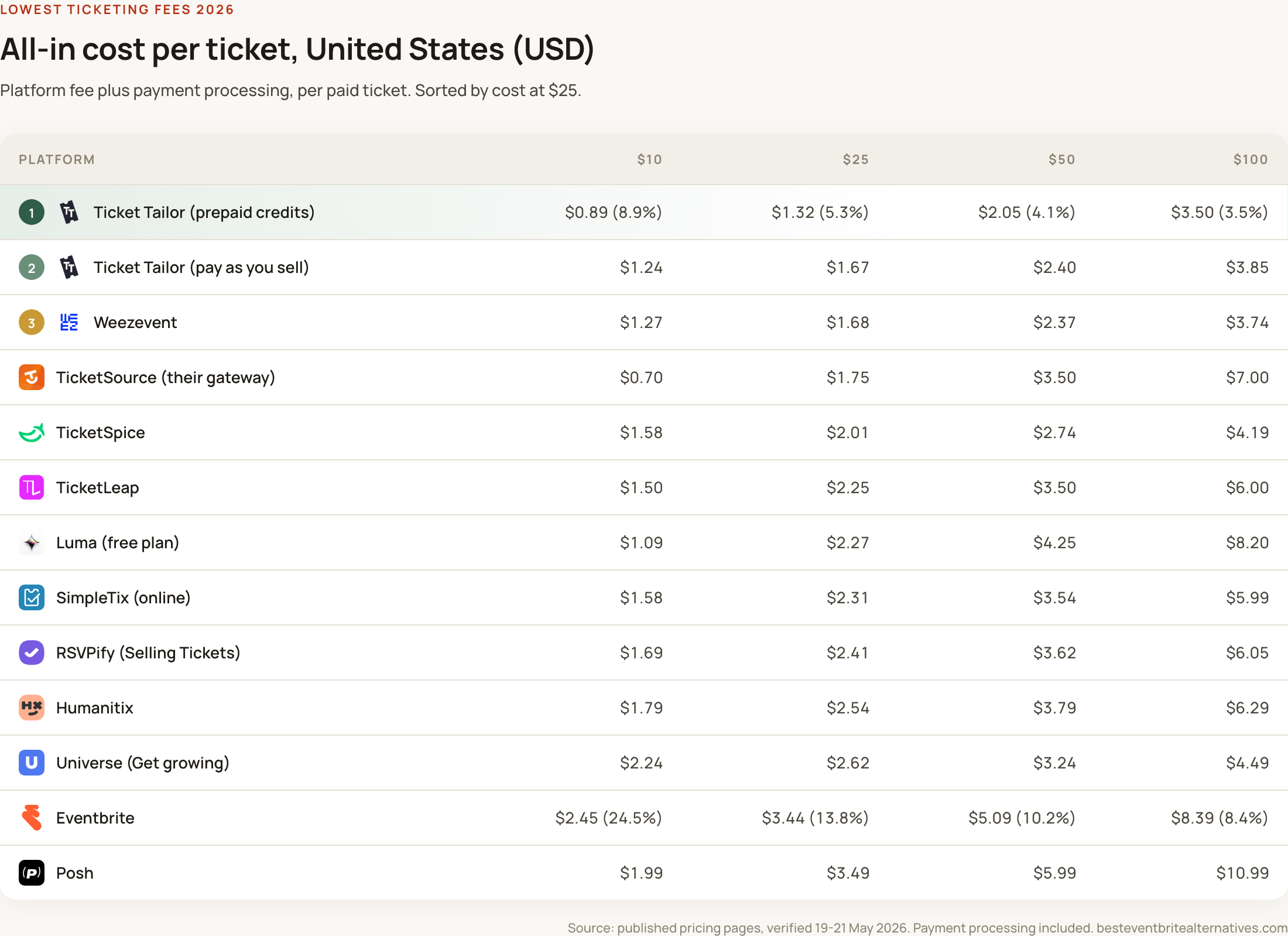Click the Luma star logo
The image size is (1288, 936).
(x=32, y=542)
